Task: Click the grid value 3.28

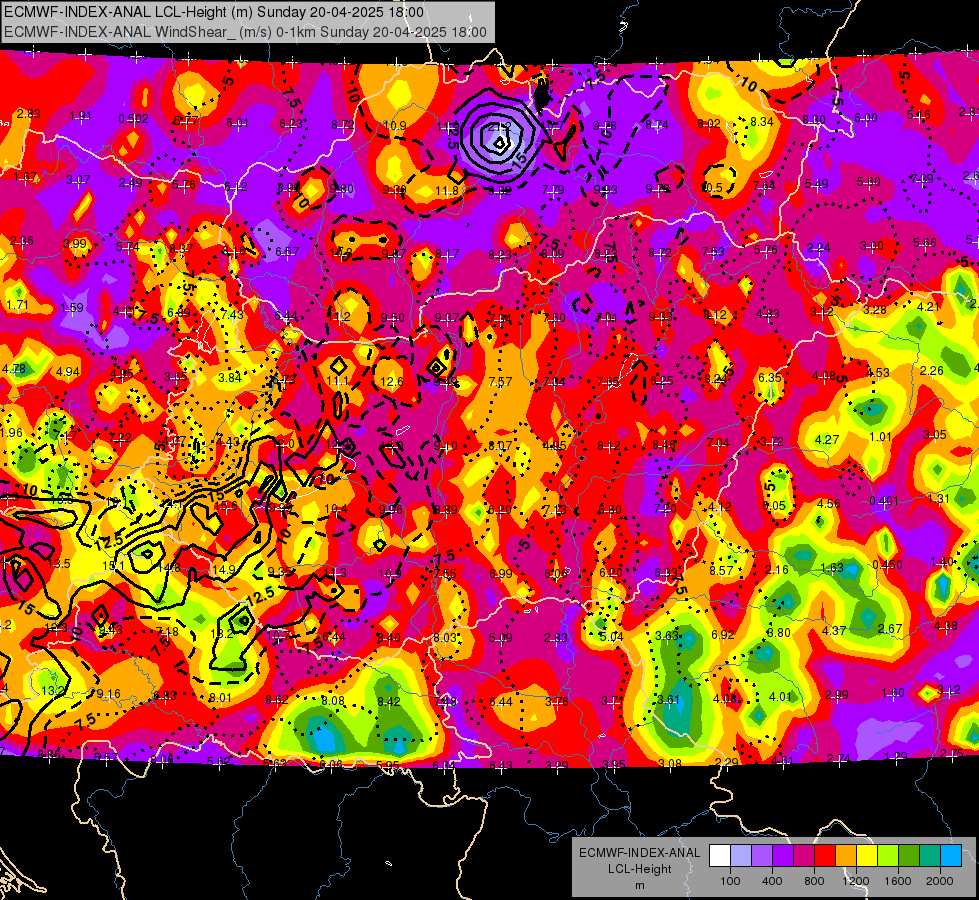Action: tap(875, 309)
